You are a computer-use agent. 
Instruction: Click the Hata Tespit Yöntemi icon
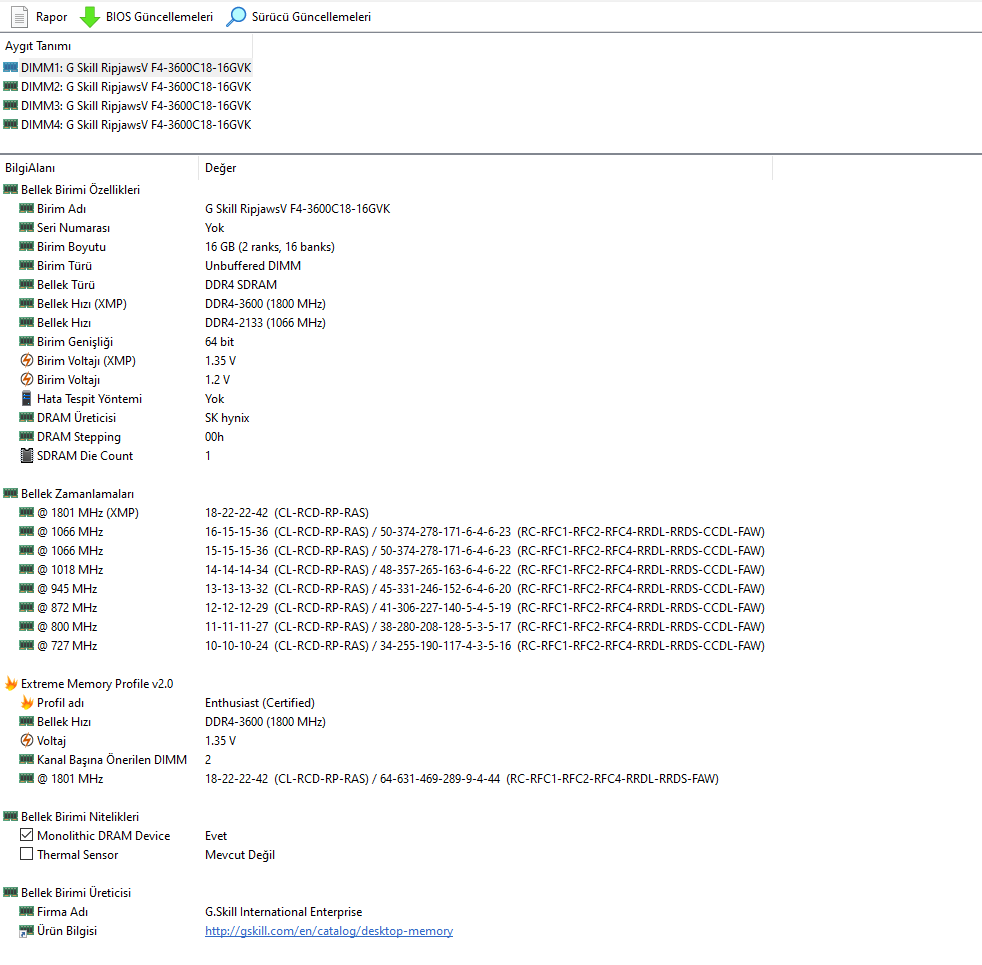click(x=26, y=398)
